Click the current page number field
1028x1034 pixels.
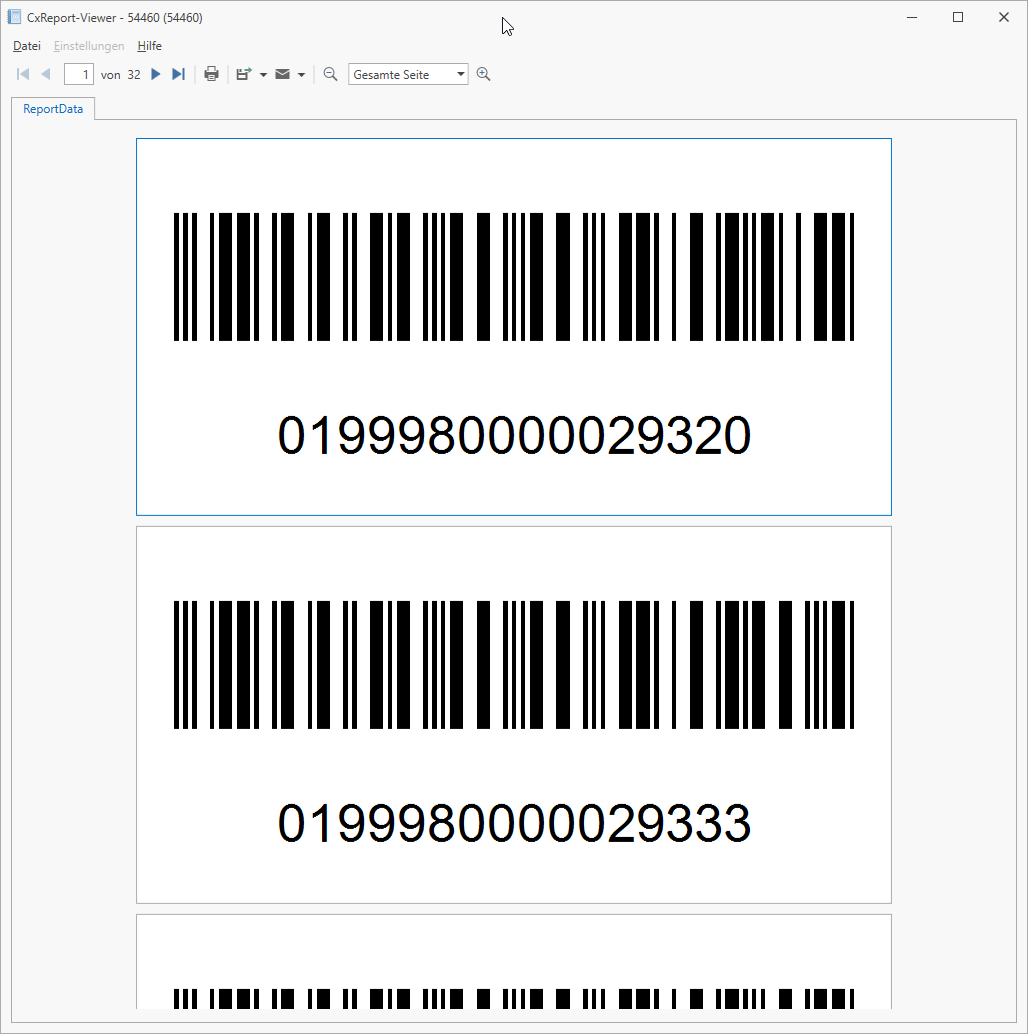78,75
